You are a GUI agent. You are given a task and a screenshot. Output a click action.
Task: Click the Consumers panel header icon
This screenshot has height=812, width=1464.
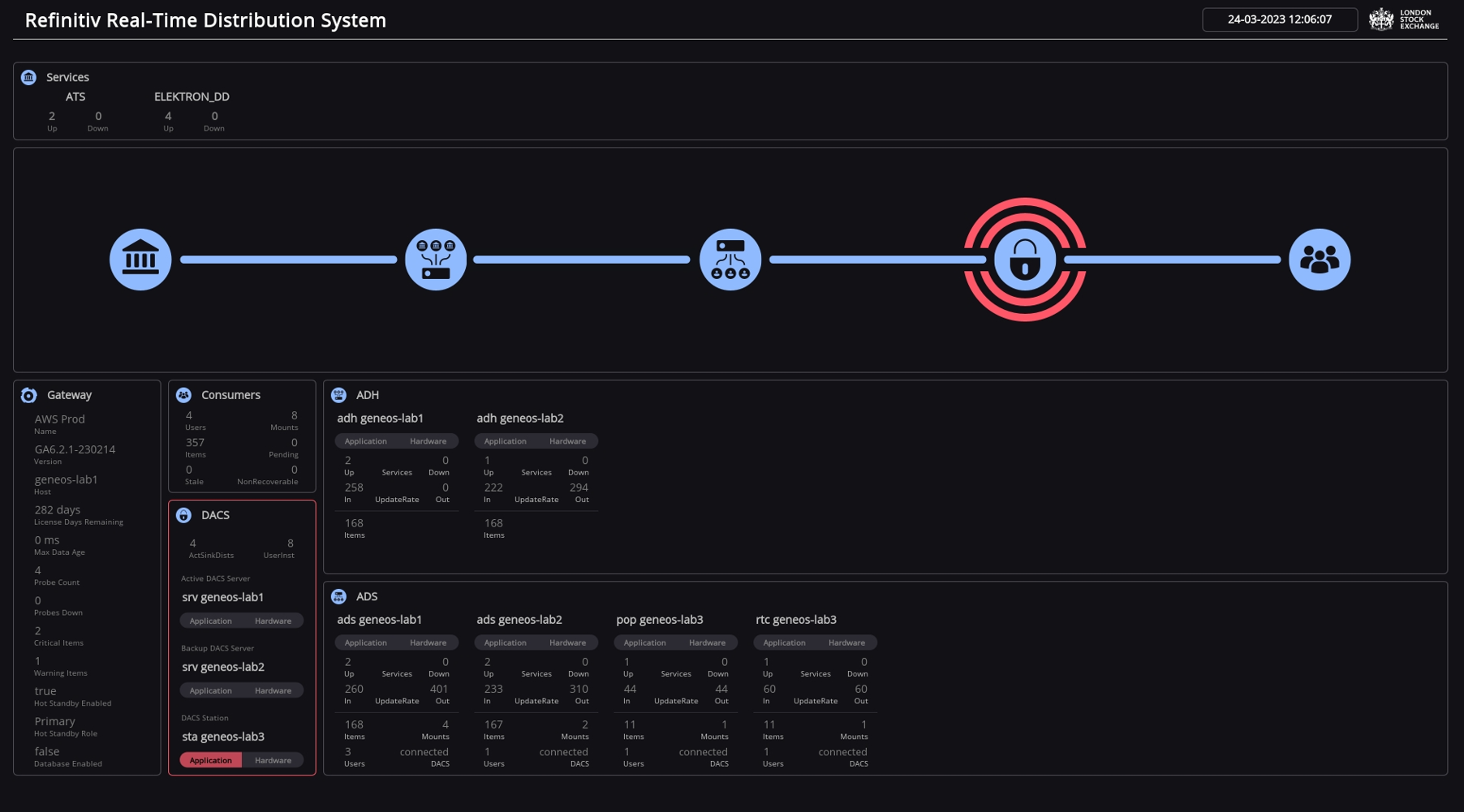pyautogui.click(x=183, y=395)
